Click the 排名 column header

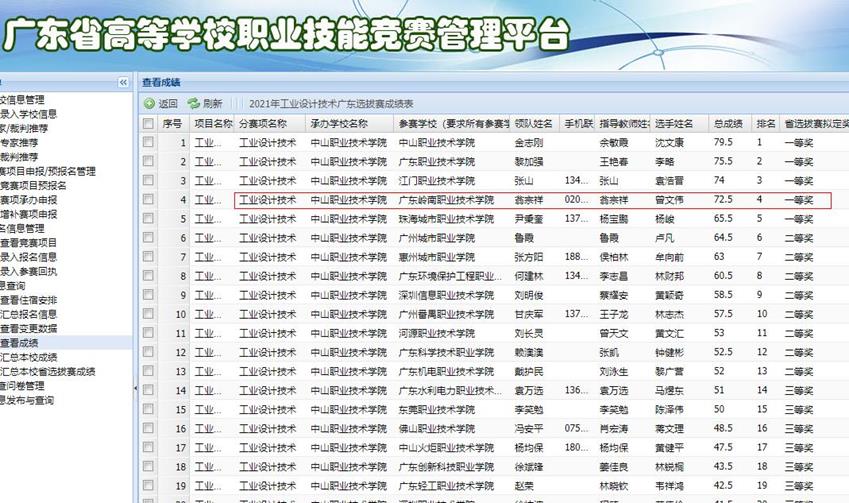click(766, 124)
